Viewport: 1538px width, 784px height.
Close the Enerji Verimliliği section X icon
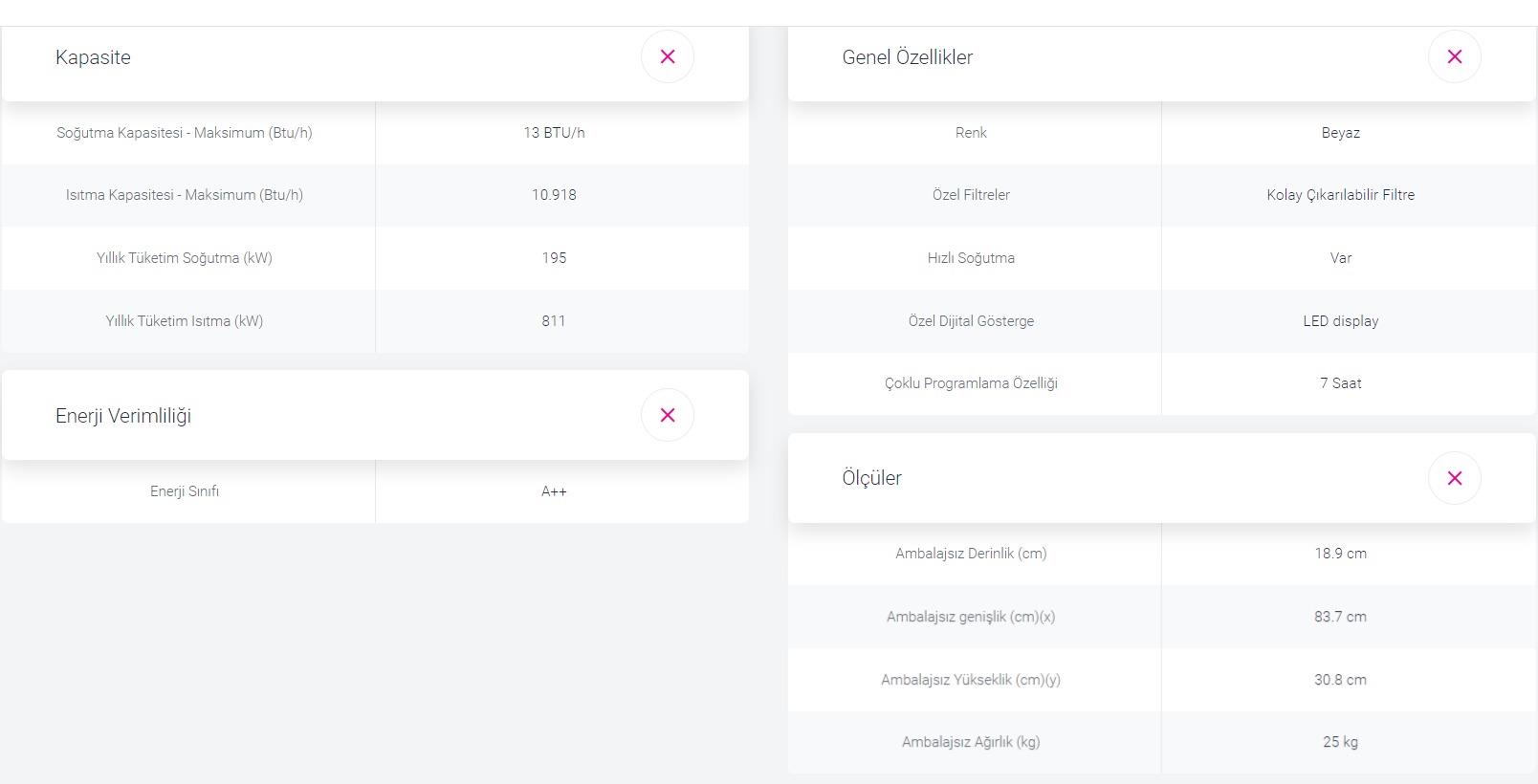click(668, 415)
